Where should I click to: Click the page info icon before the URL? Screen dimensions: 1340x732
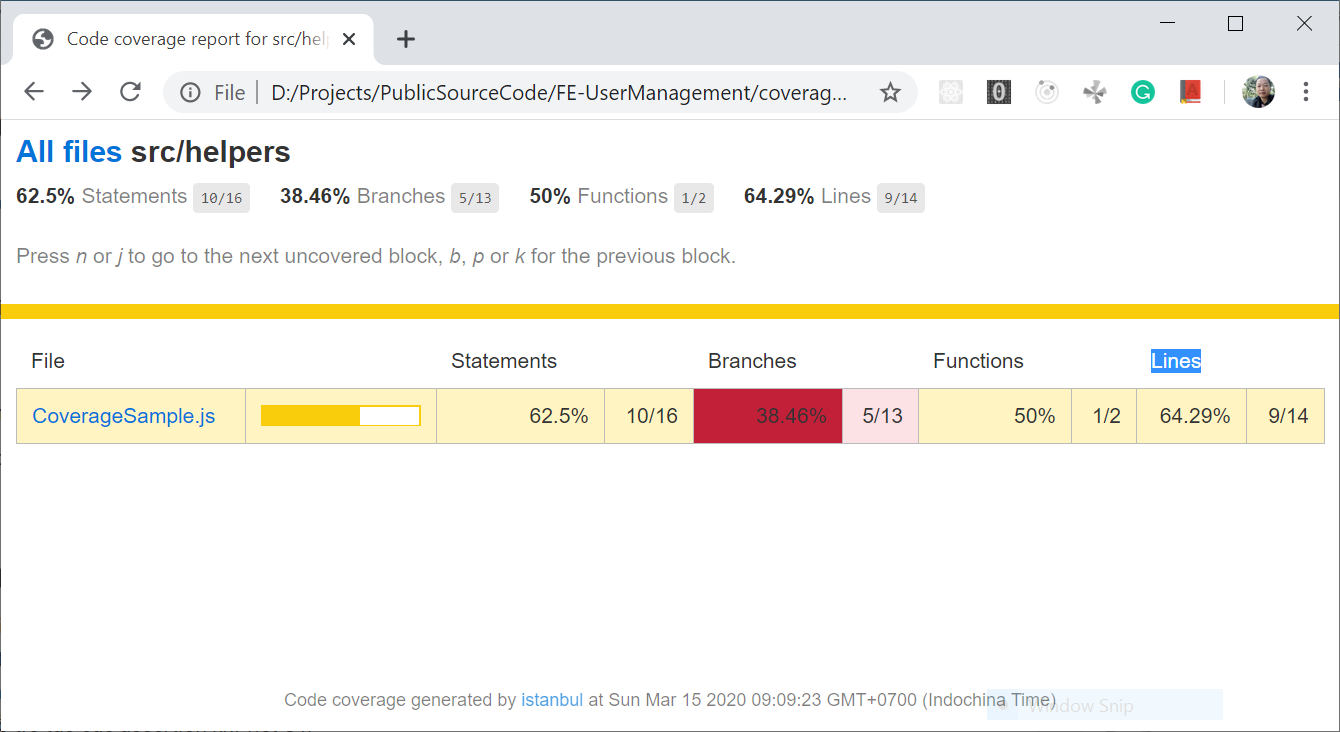pyautogui.click(x=190, y=91)
